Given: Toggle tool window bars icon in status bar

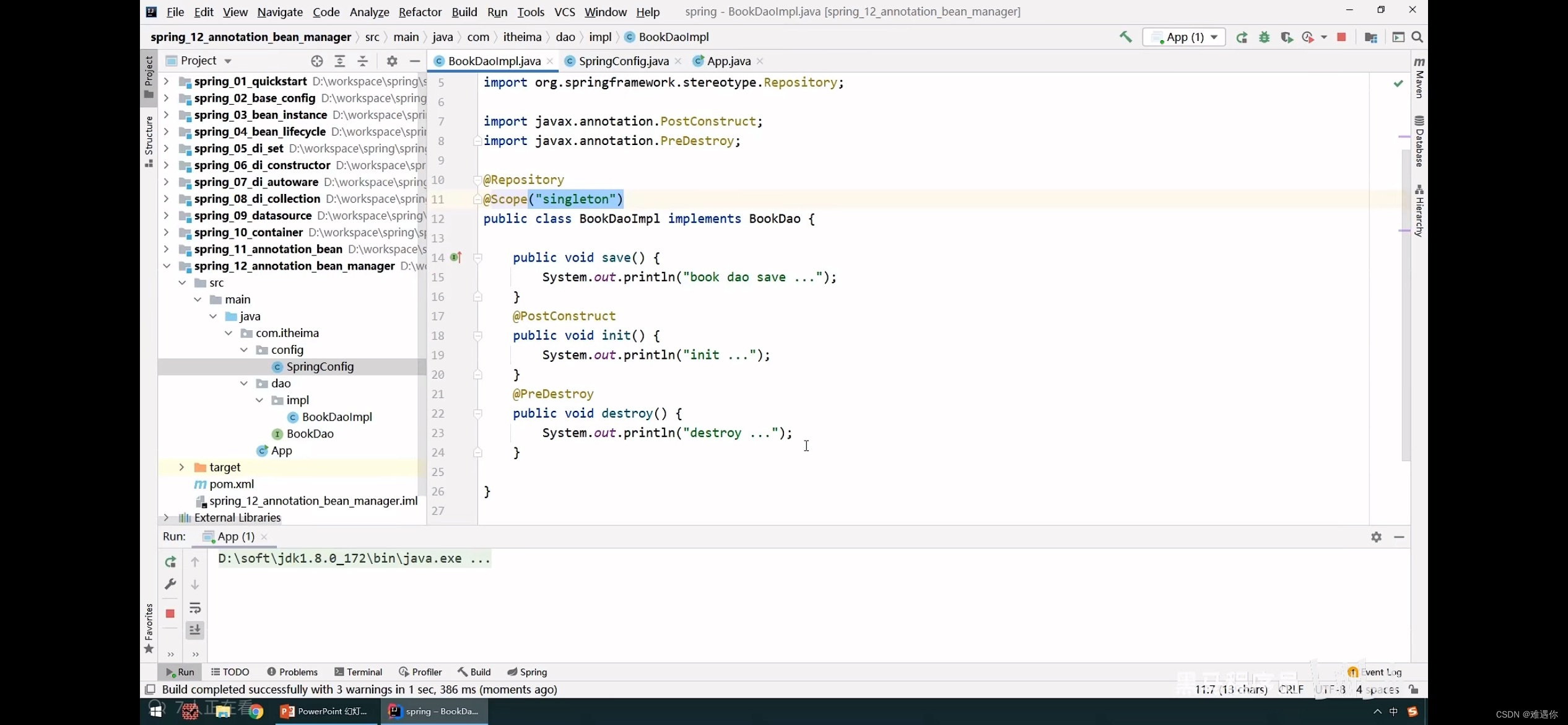Looking at the screenshot, I should coord(150,689).
